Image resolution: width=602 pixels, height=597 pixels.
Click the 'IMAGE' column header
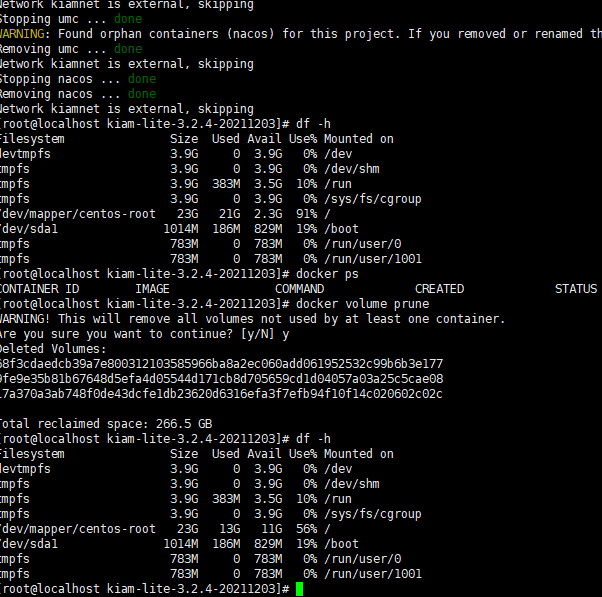click(152, 289)
